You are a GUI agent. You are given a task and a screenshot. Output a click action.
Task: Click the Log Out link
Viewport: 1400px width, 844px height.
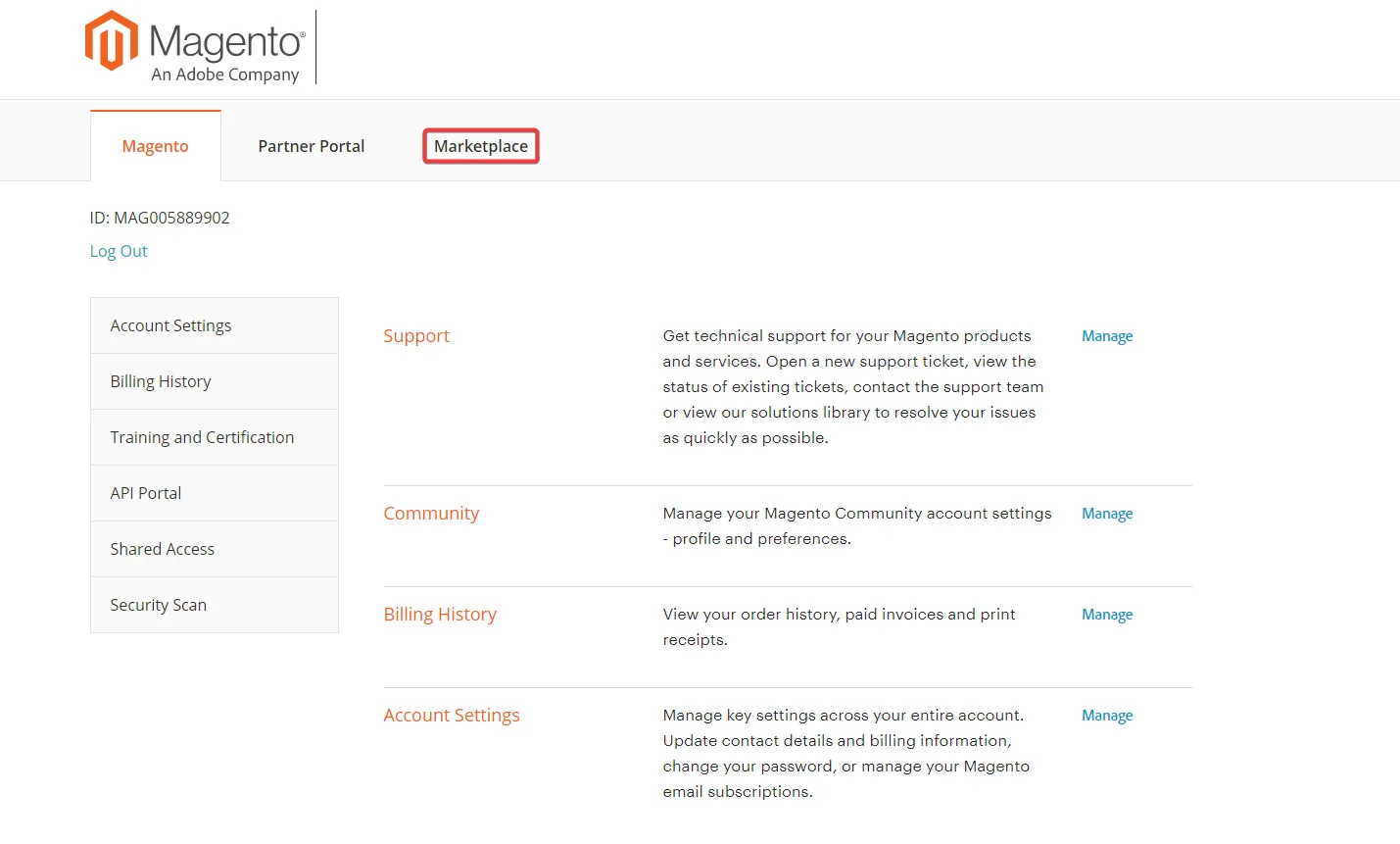tap(119, 251)
